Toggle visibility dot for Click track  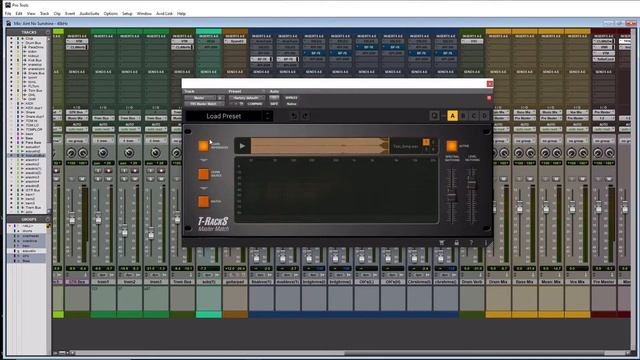click(11, 38)
